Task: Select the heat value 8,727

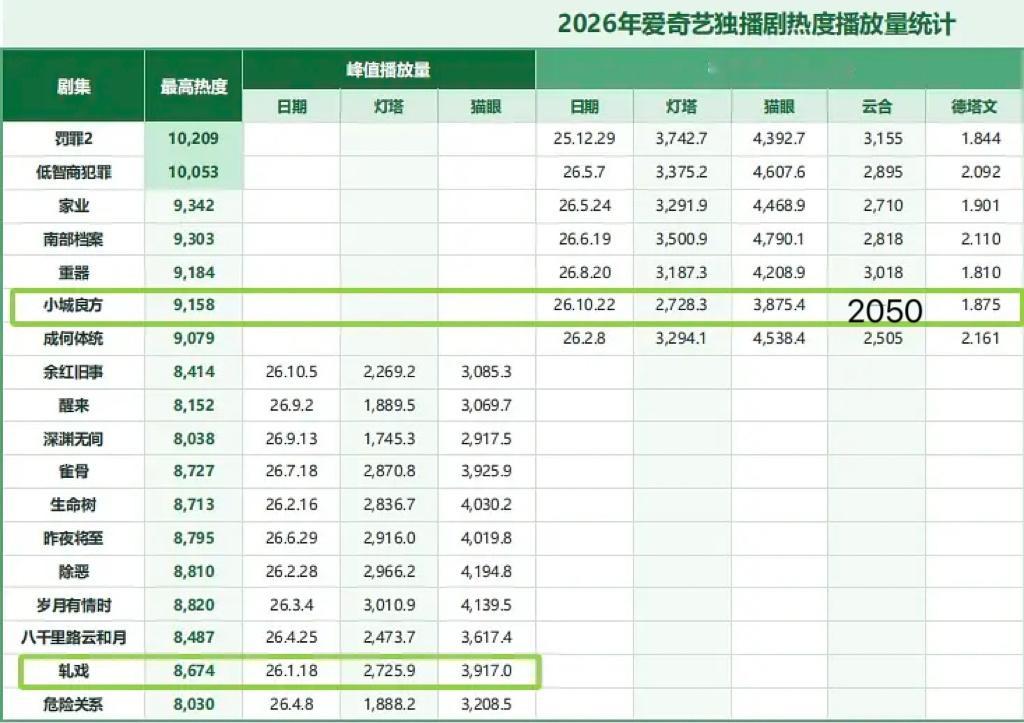Action: pyautogui.click(x=193, y=471)
